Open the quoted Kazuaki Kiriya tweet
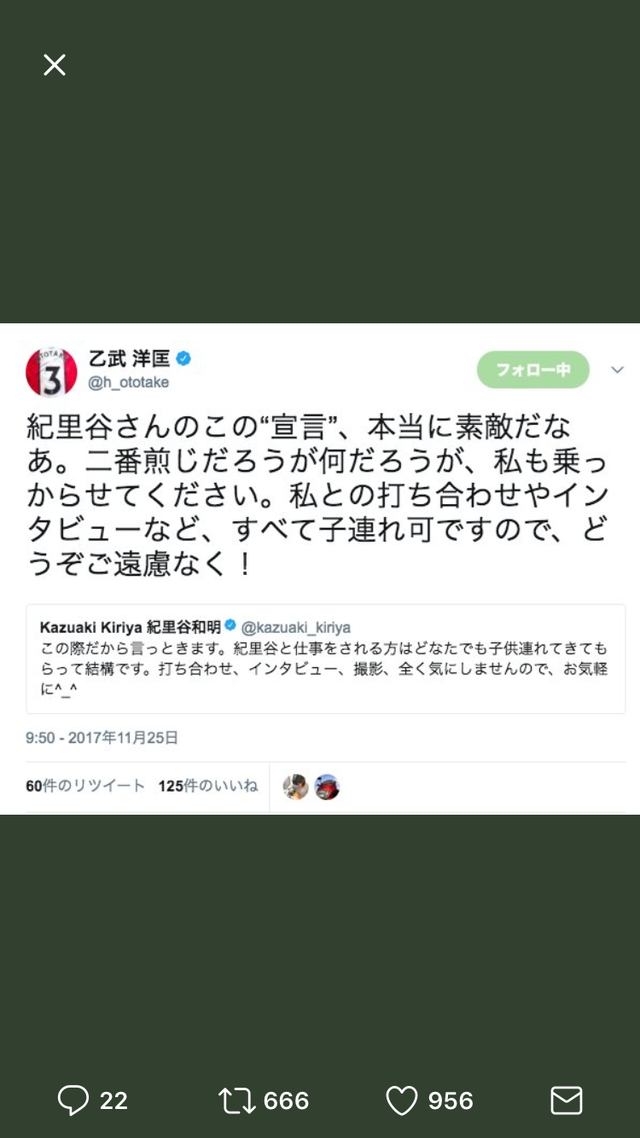This screenshot has height=1138, width=640. pyautogui.click(x=326, y=658)
